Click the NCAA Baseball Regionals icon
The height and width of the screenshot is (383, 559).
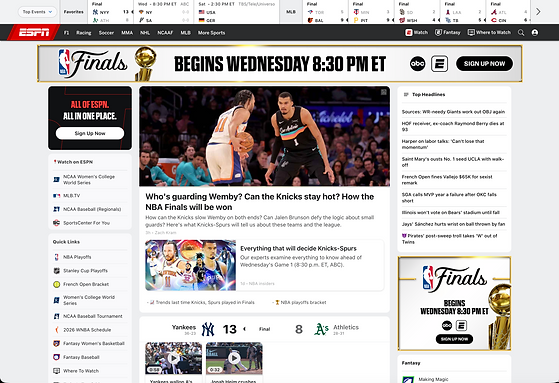click(x=56, y=209)
